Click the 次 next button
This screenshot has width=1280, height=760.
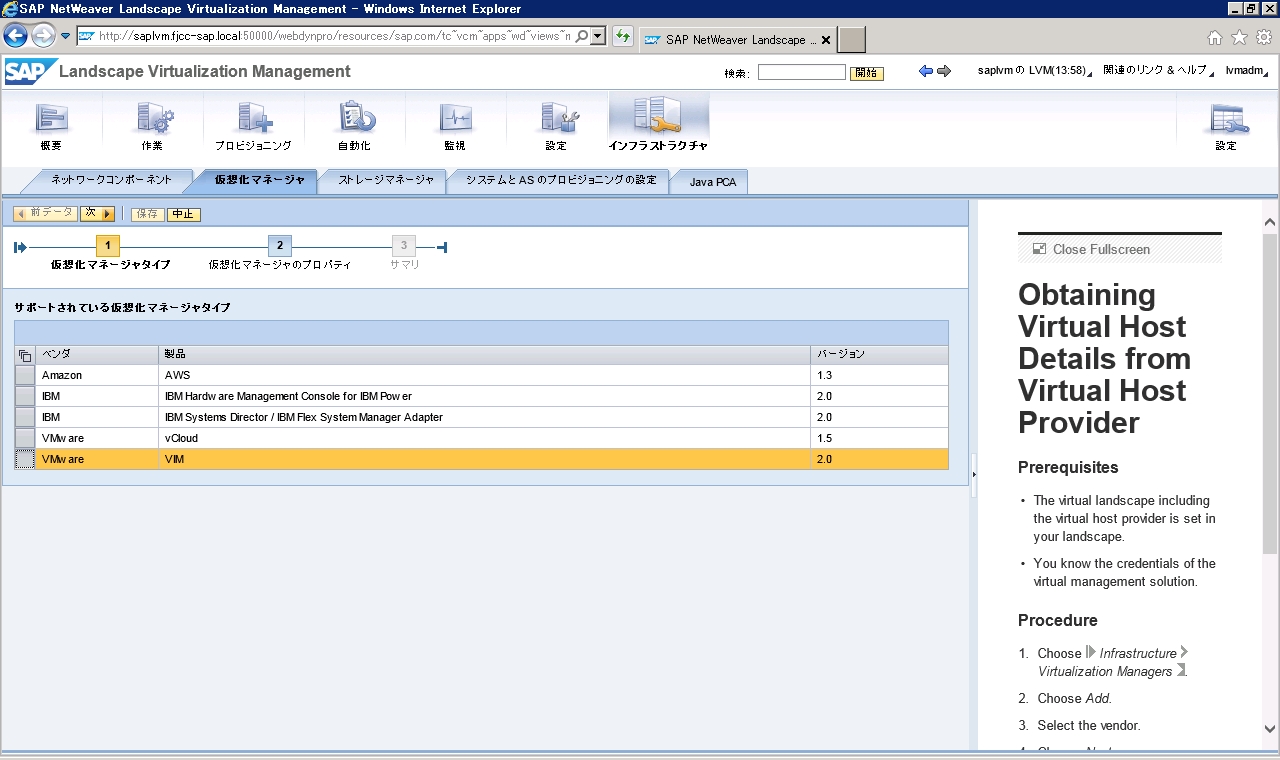(x=97, y=213)
